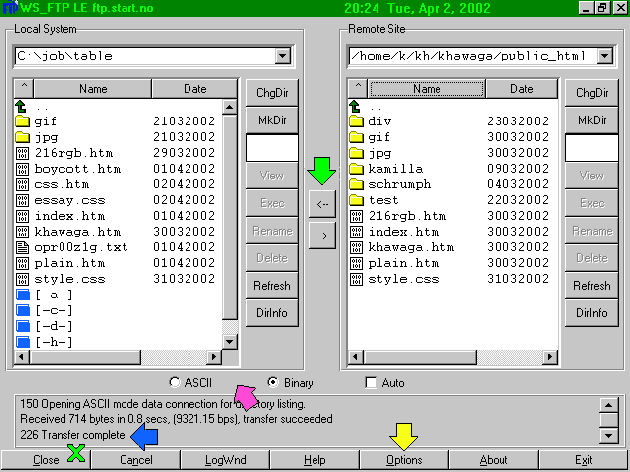
Task: Click the opr00z1g.txt text file icon
Action: 22,247
